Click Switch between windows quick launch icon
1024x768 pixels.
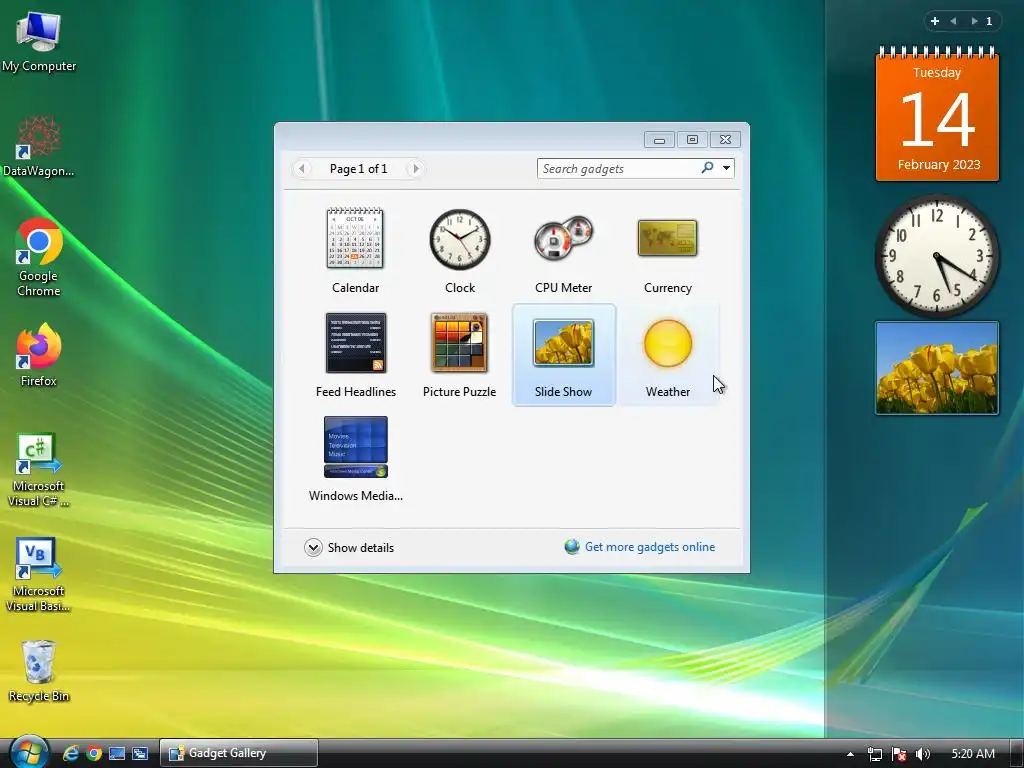click(x=140, y=754)
